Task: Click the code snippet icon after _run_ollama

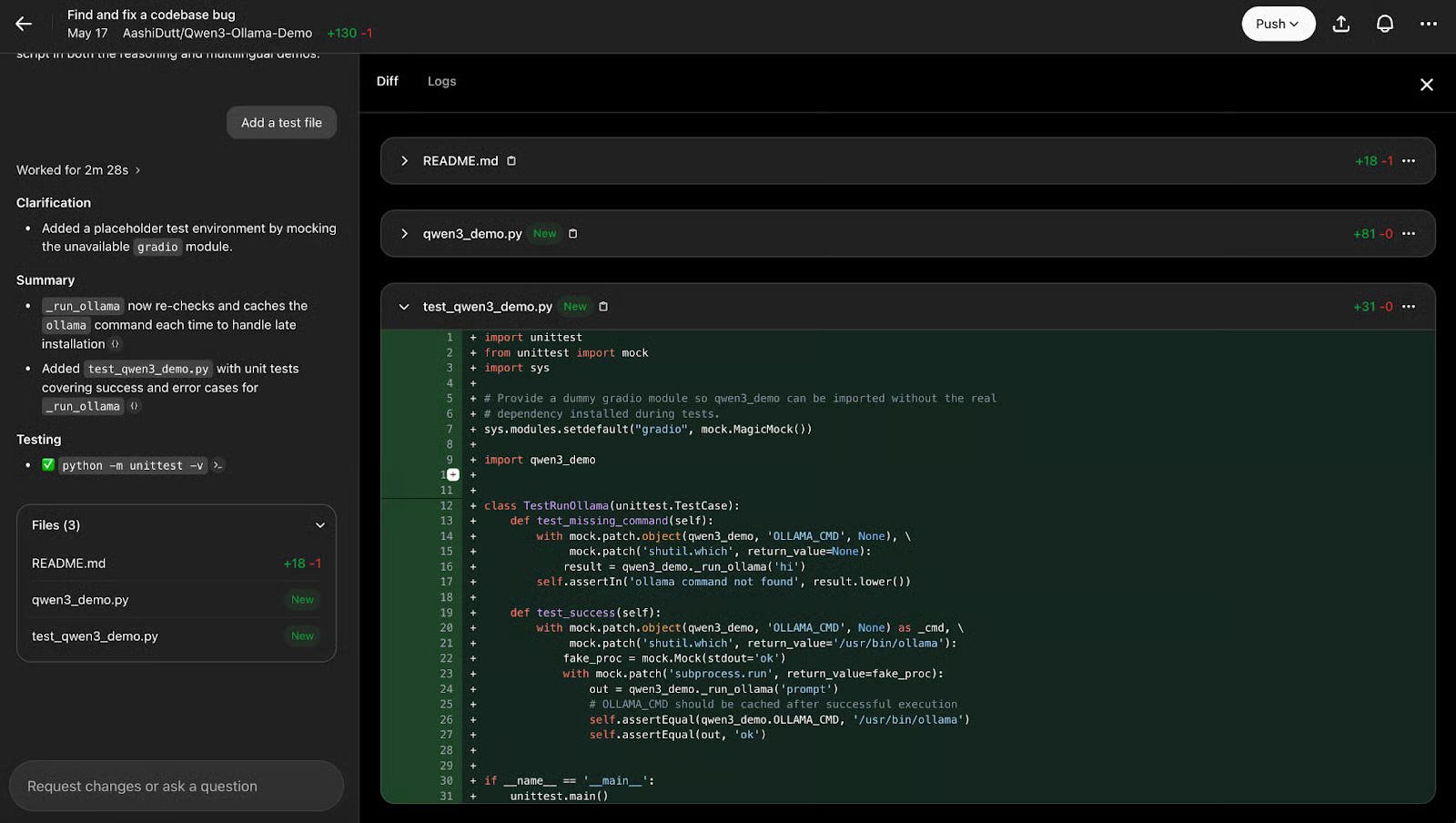Action: (134, 406)
